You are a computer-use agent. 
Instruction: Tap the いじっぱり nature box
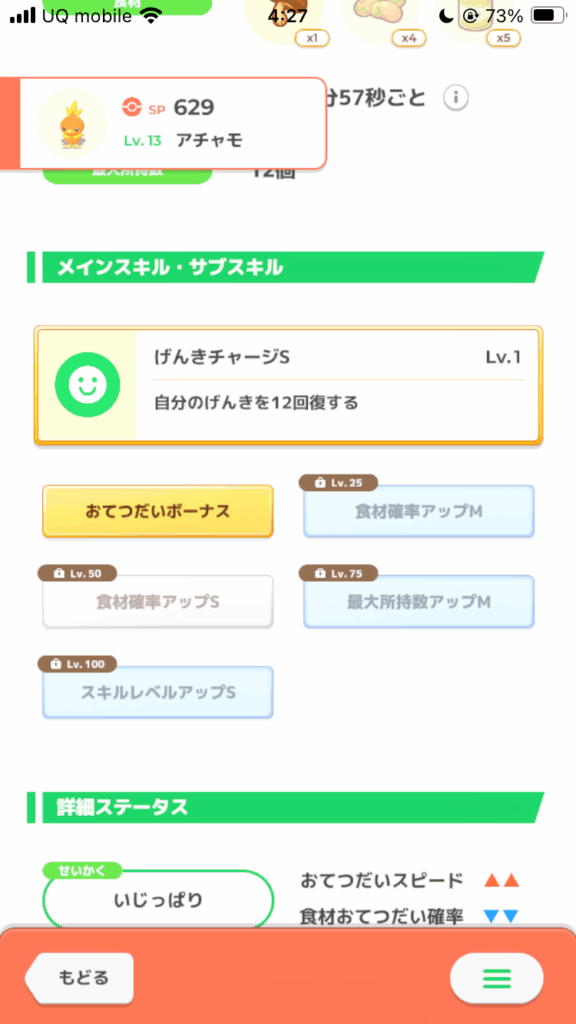click(x=158, y=900)
